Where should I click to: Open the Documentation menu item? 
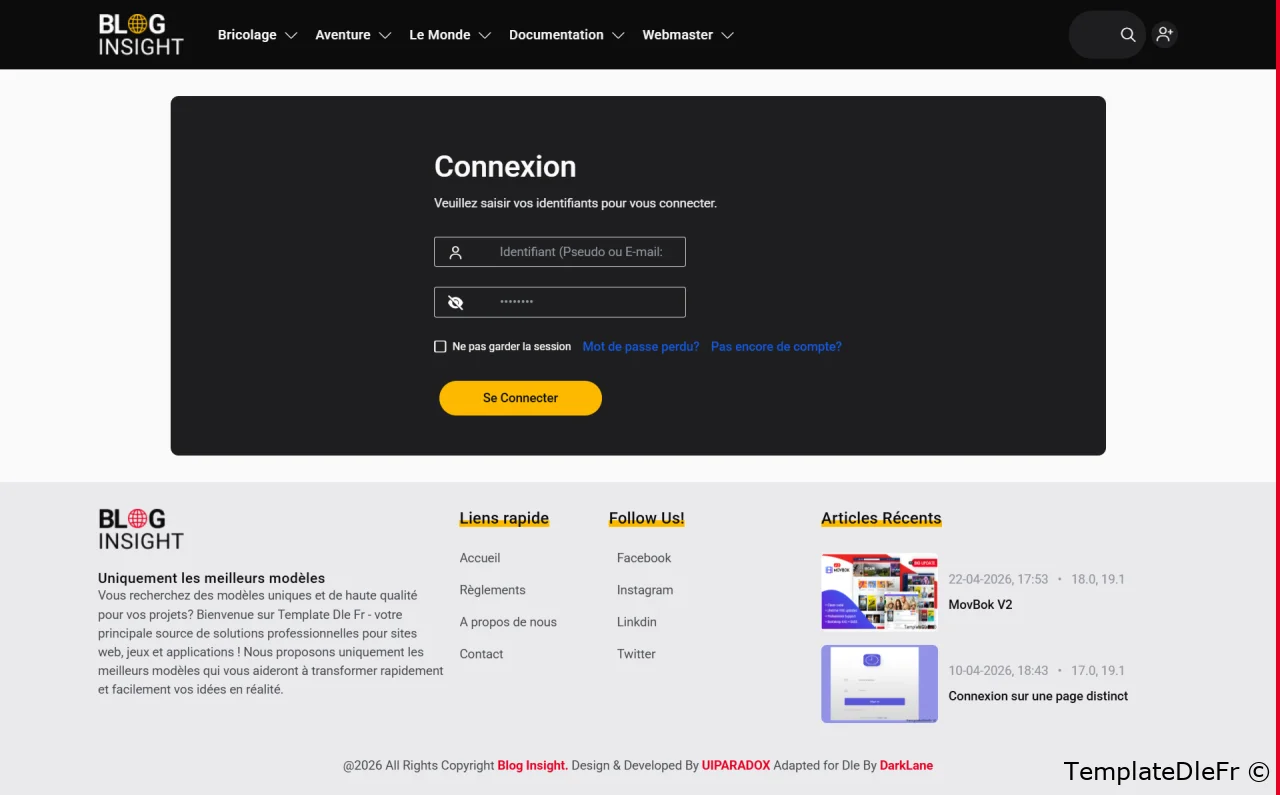click(566, 35)
